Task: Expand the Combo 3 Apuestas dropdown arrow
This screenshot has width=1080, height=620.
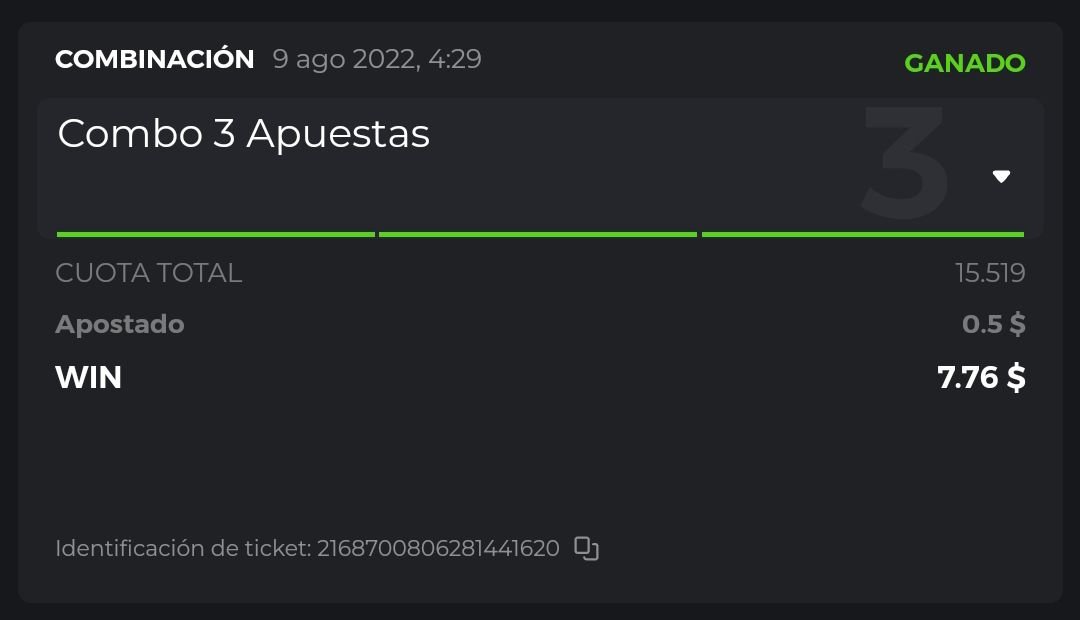Action: [x=1001, y=177]
